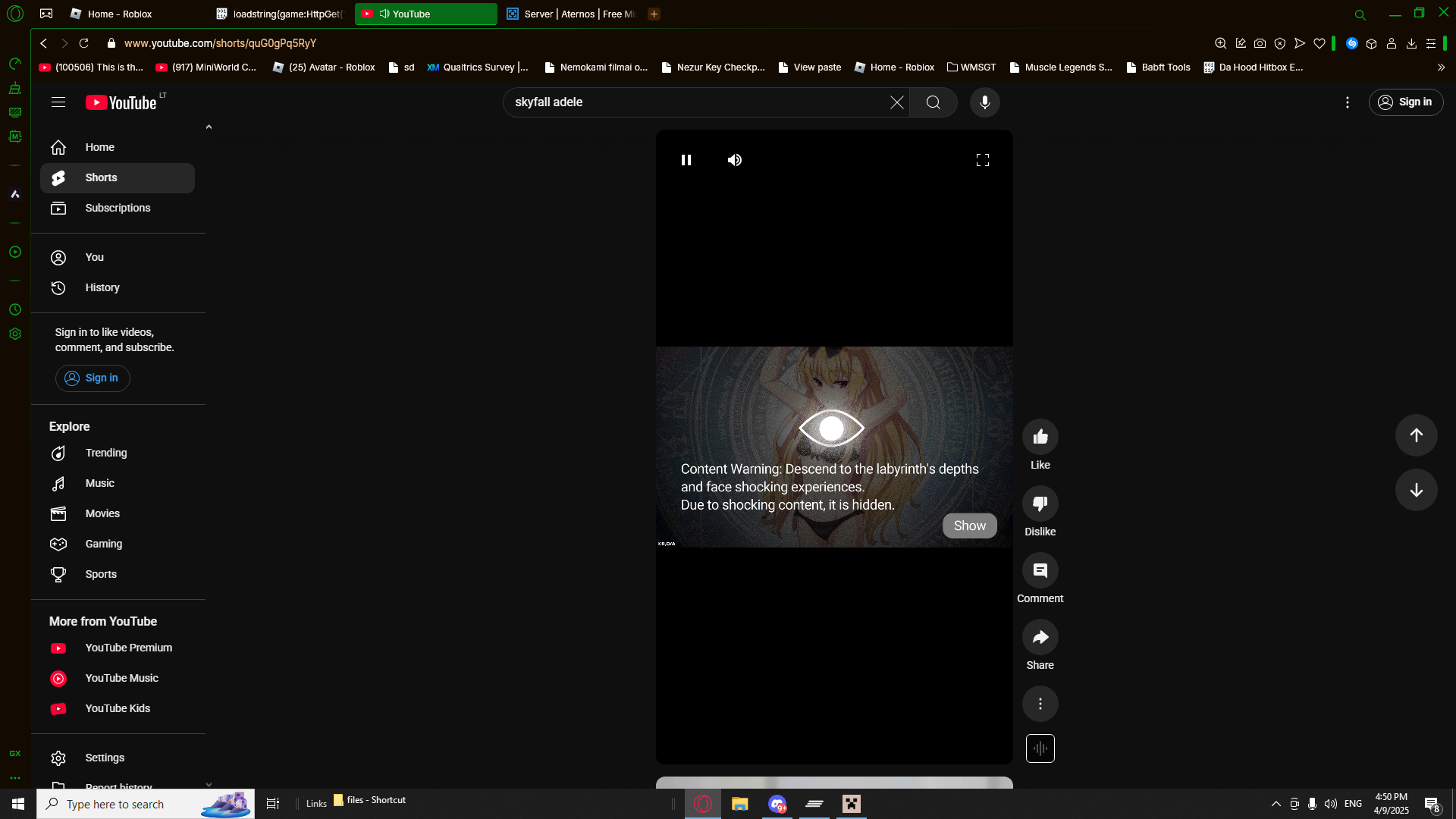The height and width of the screenshot is (819, 1456).
Task: Open Windows notification center
Action: [1432, 804]
